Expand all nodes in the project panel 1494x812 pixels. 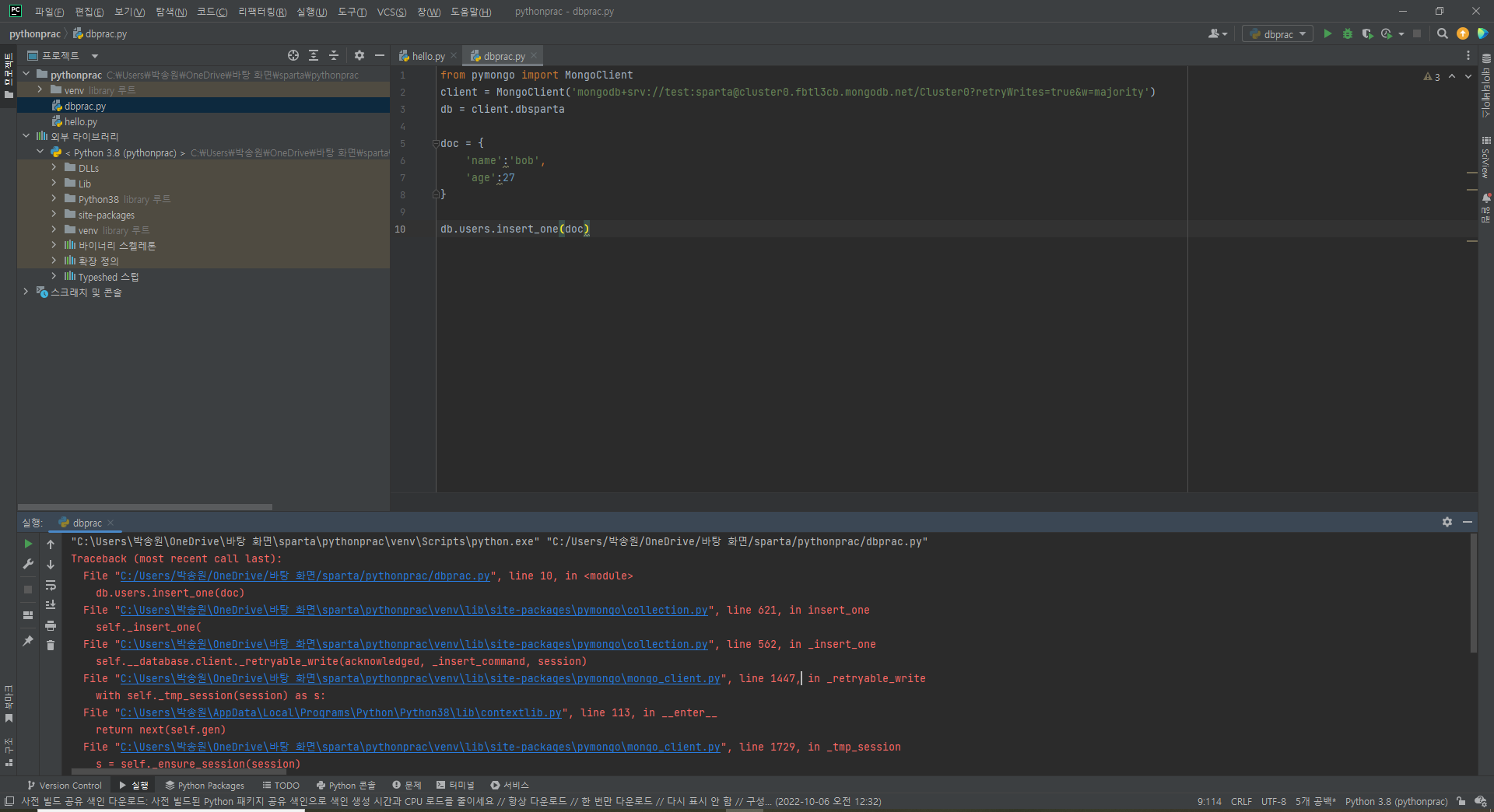click(x=314, y=55)
